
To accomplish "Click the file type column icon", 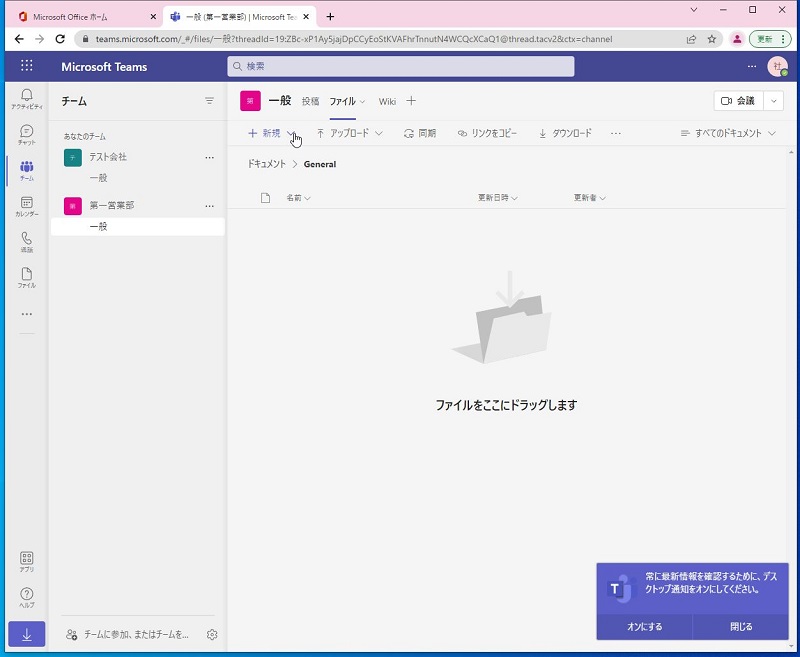I will click(265, 198).
